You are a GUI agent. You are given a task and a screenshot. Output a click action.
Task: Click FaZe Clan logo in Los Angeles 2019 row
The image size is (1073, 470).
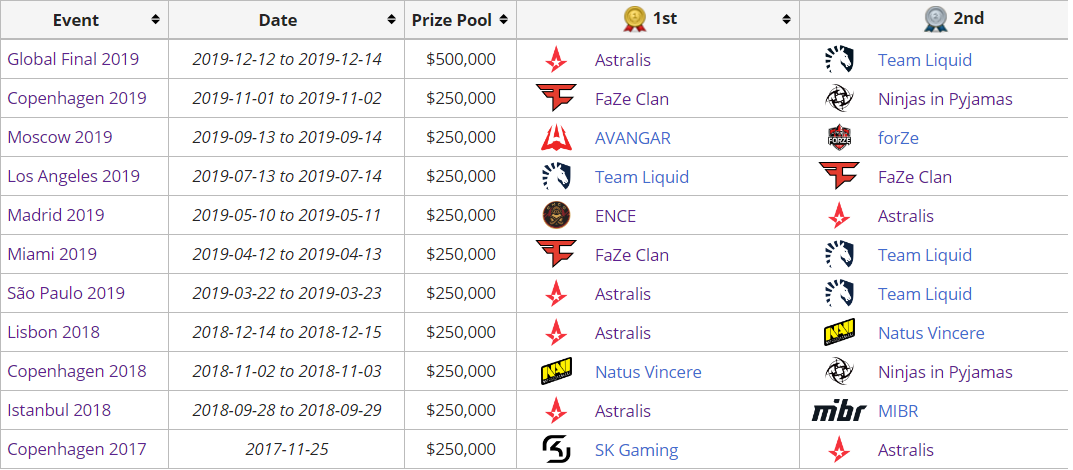(839, 177)
